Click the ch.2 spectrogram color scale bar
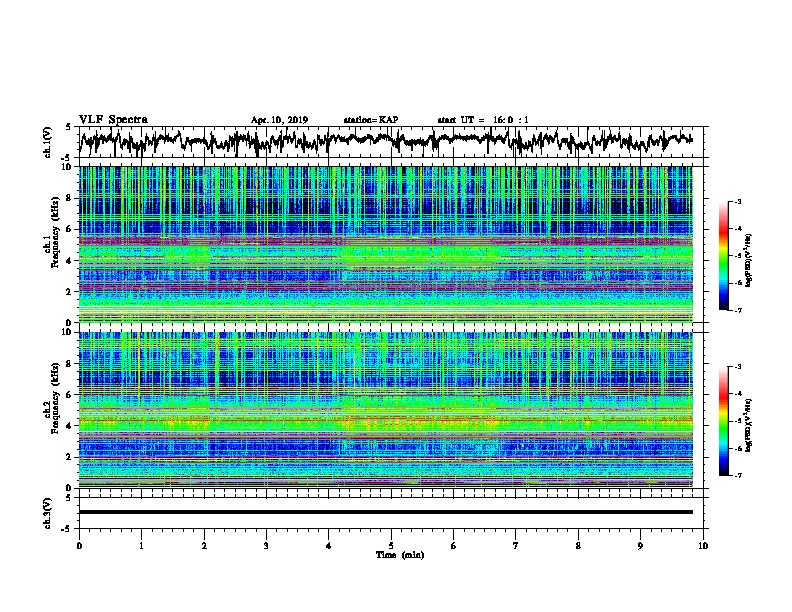Screen dimensions: 792x612 724,421
